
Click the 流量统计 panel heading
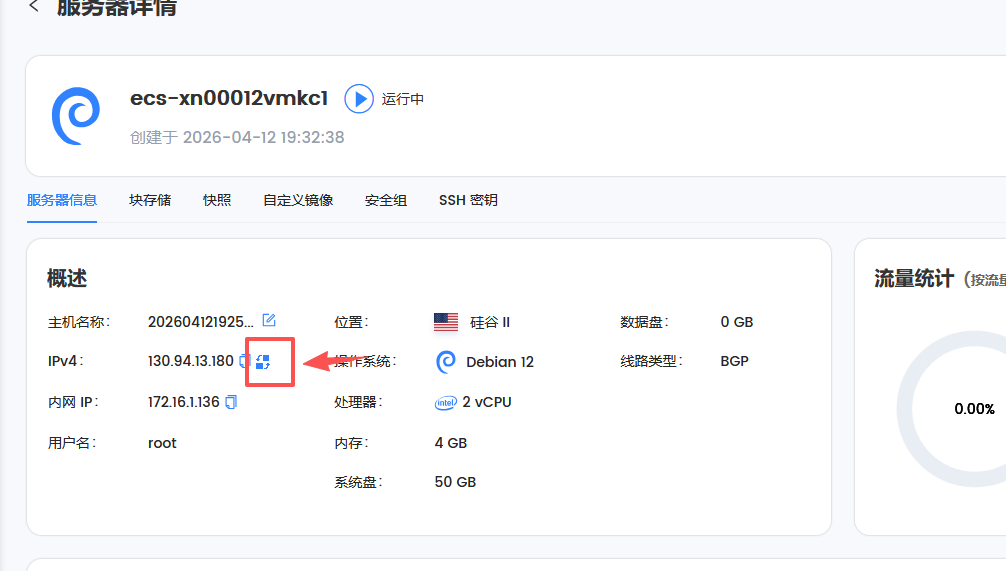(x=914, y=278)
